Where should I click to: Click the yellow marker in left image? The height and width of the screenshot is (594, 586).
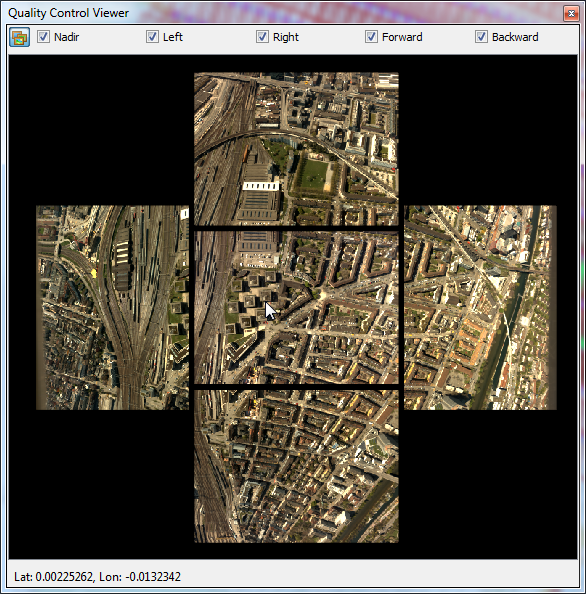point(94,272)
